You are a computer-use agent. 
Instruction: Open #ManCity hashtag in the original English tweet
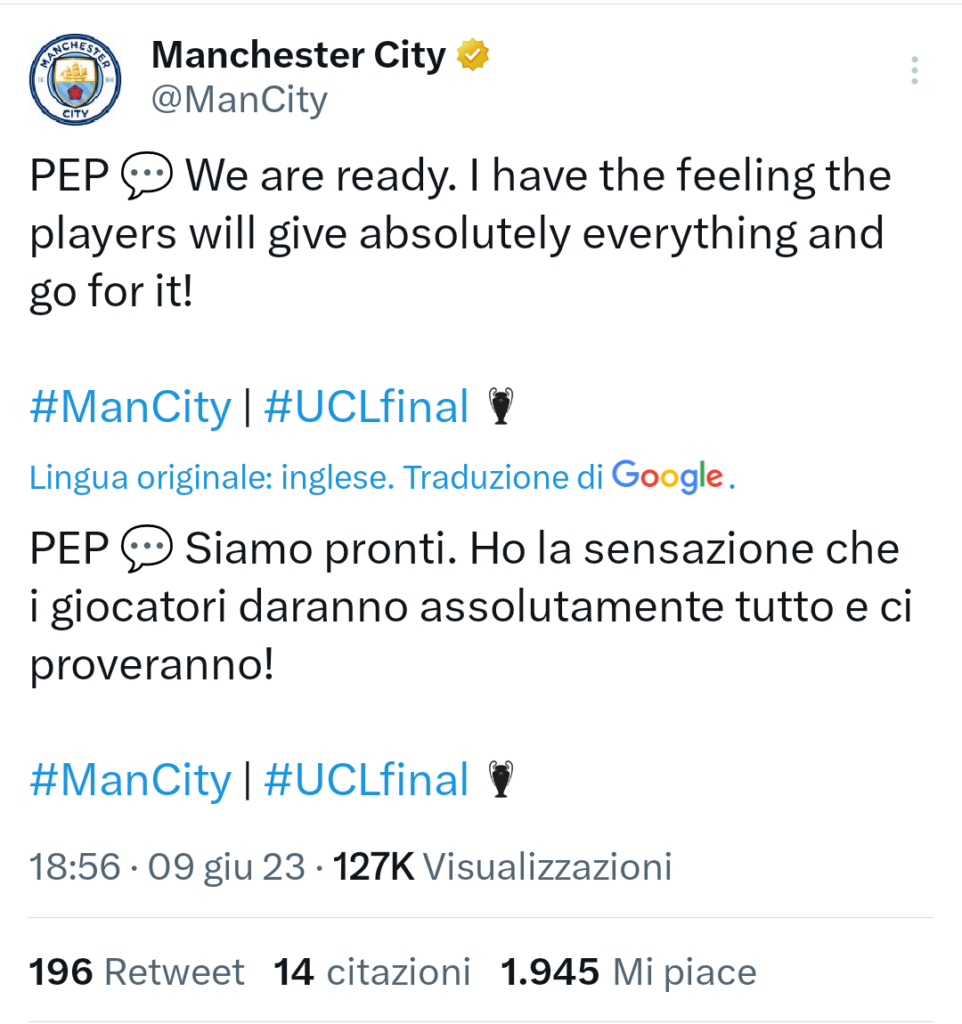tap(130, 407)
